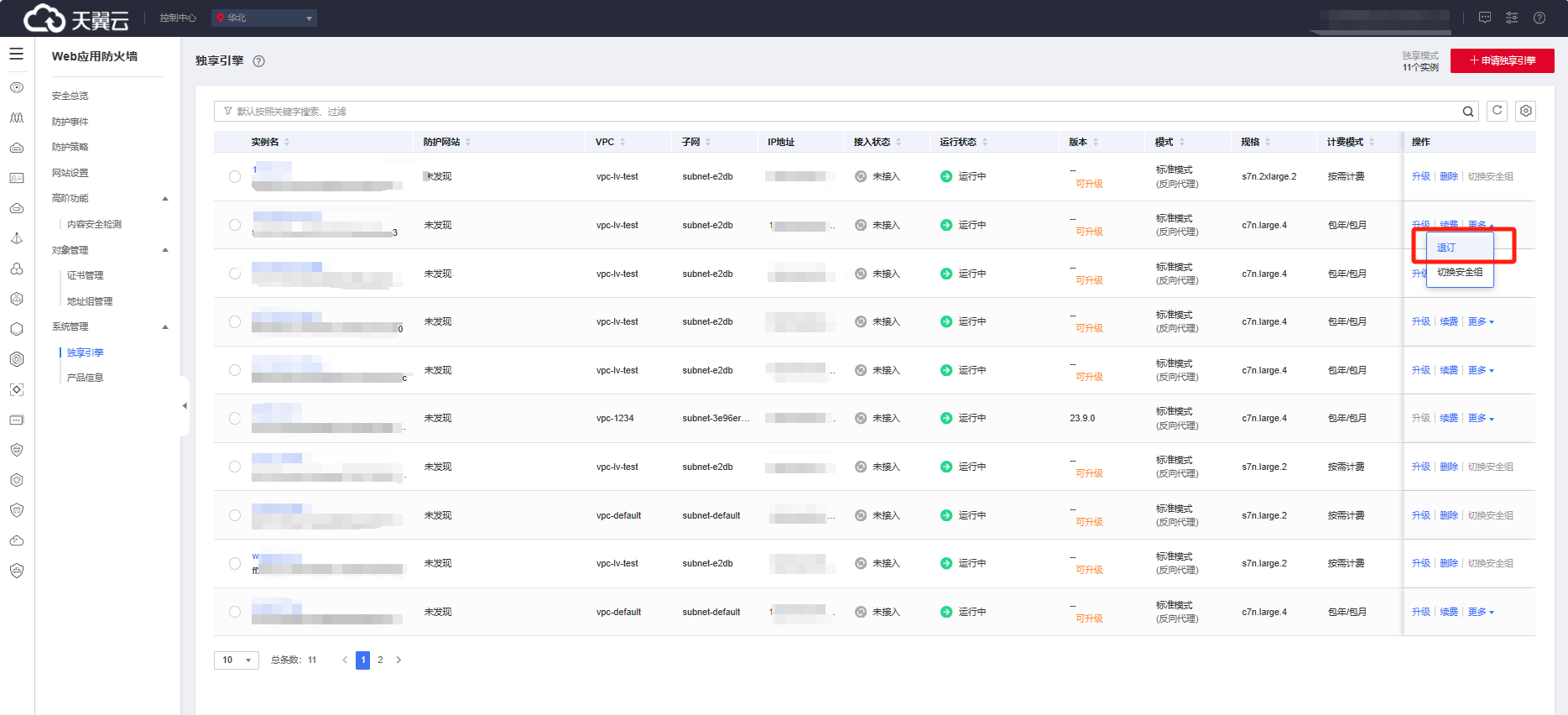1568x715 pixels.
Task: Sort table by 实例名 column
Action: (287, 143)
